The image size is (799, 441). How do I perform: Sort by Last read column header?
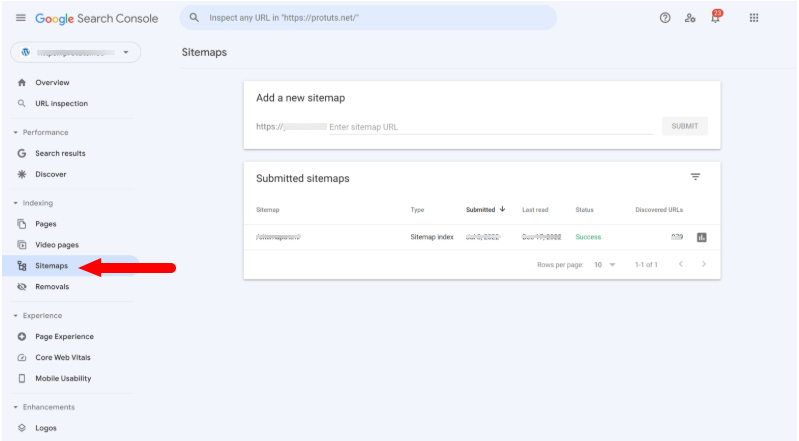click(535, 210)
